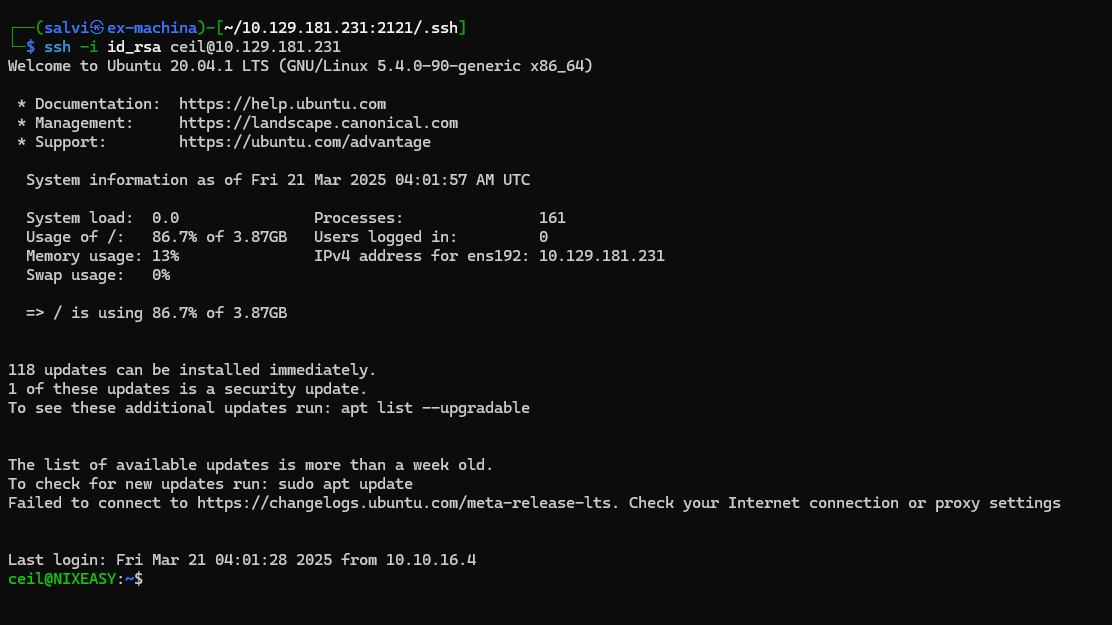1112x625 pixels.
Task: Click the Welcome to Ubuntu 20.04.1 banner
Action: (300, 66)
